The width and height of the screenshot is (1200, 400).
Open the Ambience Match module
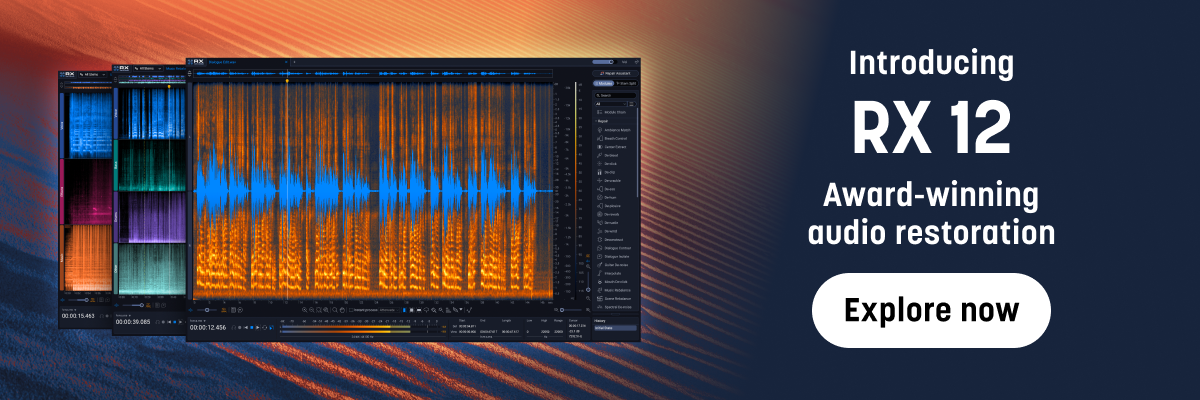point(613,130)
